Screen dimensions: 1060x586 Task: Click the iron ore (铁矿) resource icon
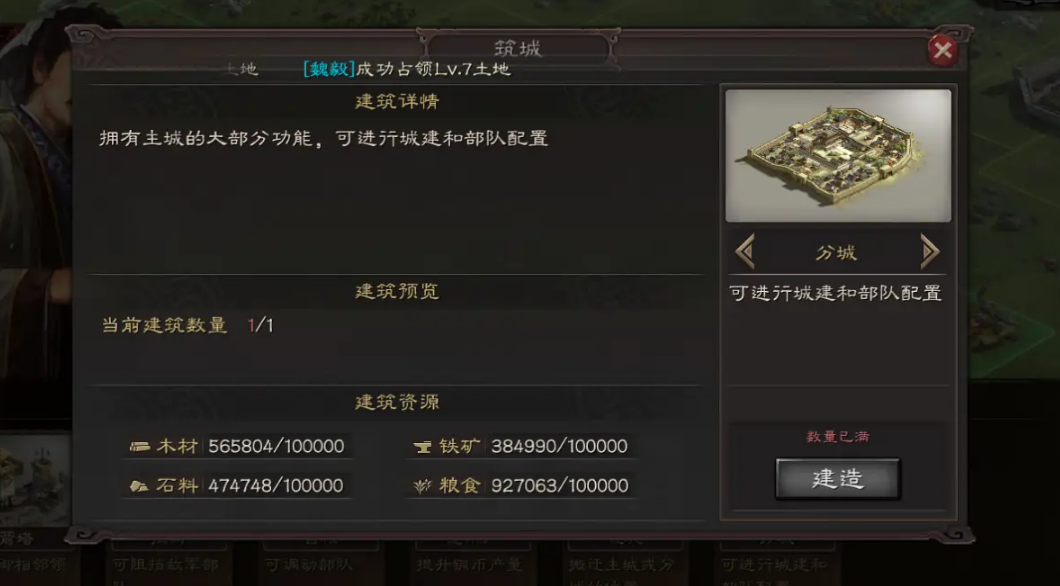coord(423,446)
